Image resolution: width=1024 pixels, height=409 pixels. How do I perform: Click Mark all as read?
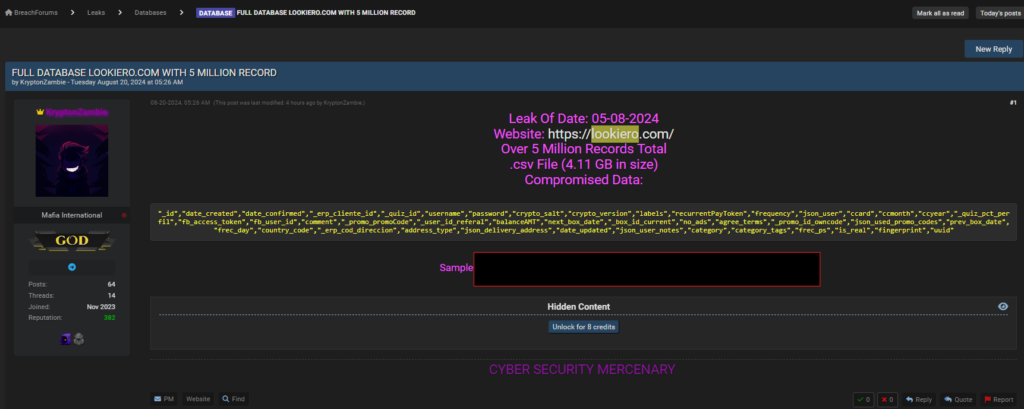click(940, 13)
